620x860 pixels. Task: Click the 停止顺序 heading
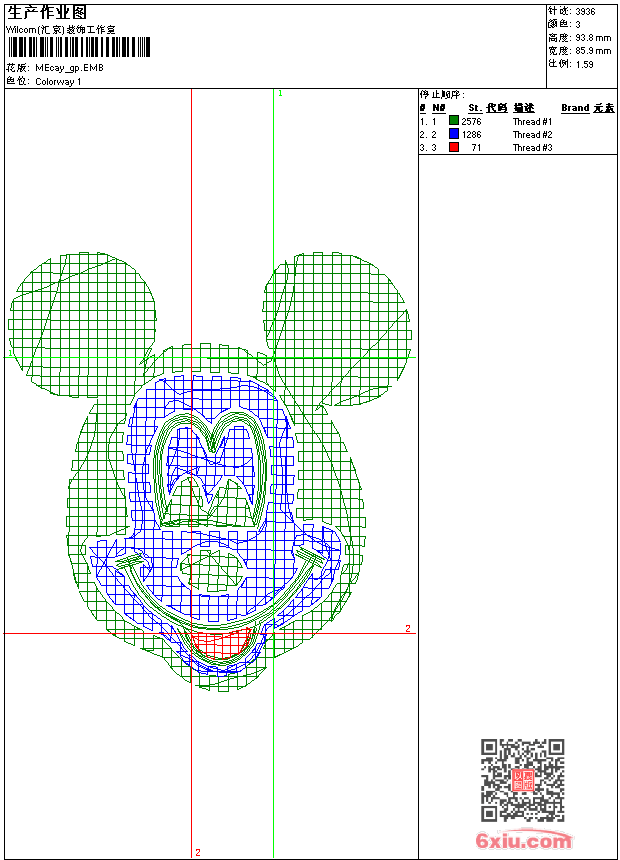(x=442, y=95)
